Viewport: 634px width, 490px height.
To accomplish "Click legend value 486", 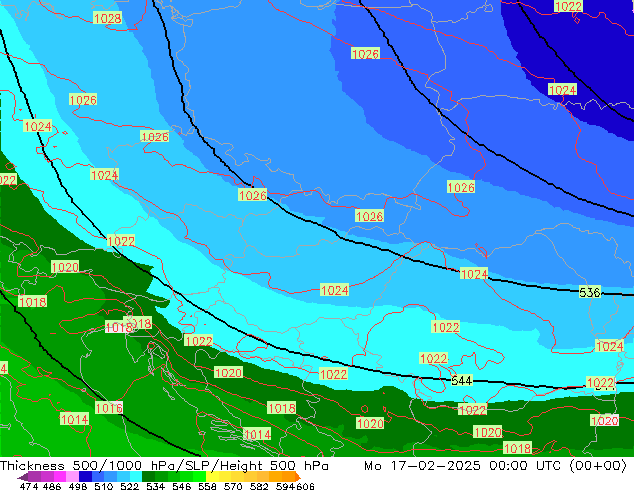I will tap(52, 486).
